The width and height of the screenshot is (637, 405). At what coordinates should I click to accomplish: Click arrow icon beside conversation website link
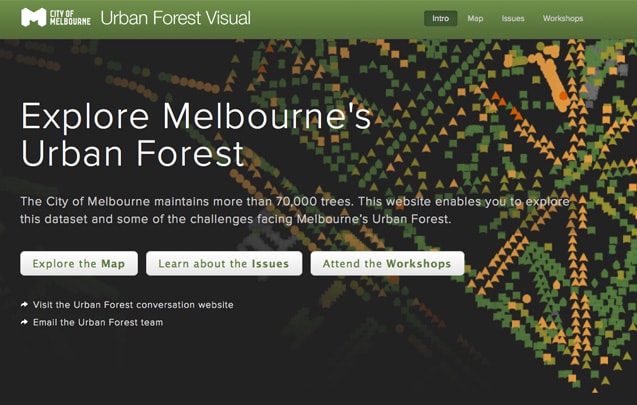click(24, 304)
